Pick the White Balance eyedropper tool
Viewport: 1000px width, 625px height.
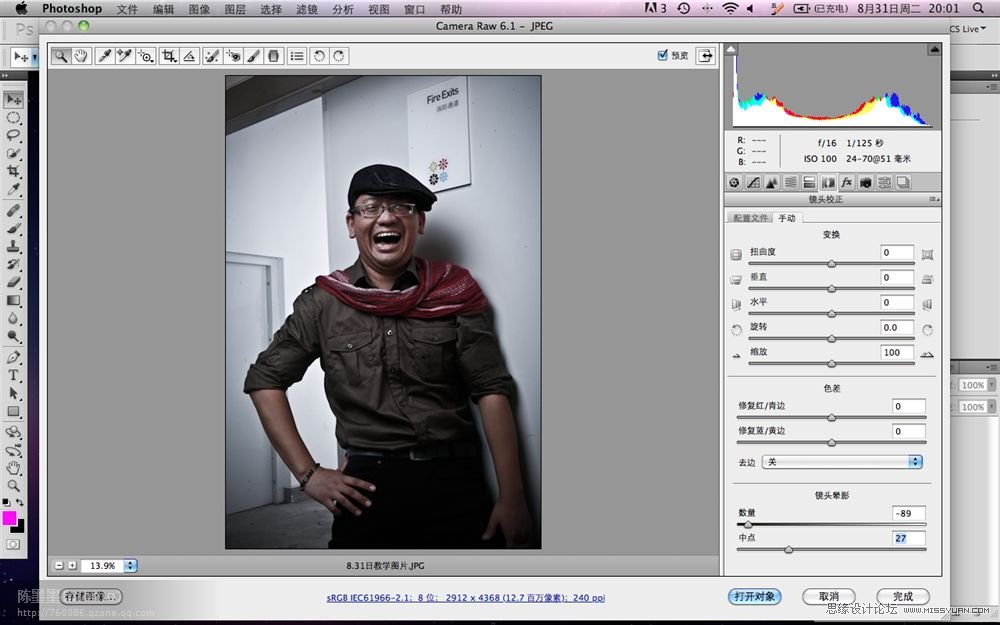(x=104, y=56)
